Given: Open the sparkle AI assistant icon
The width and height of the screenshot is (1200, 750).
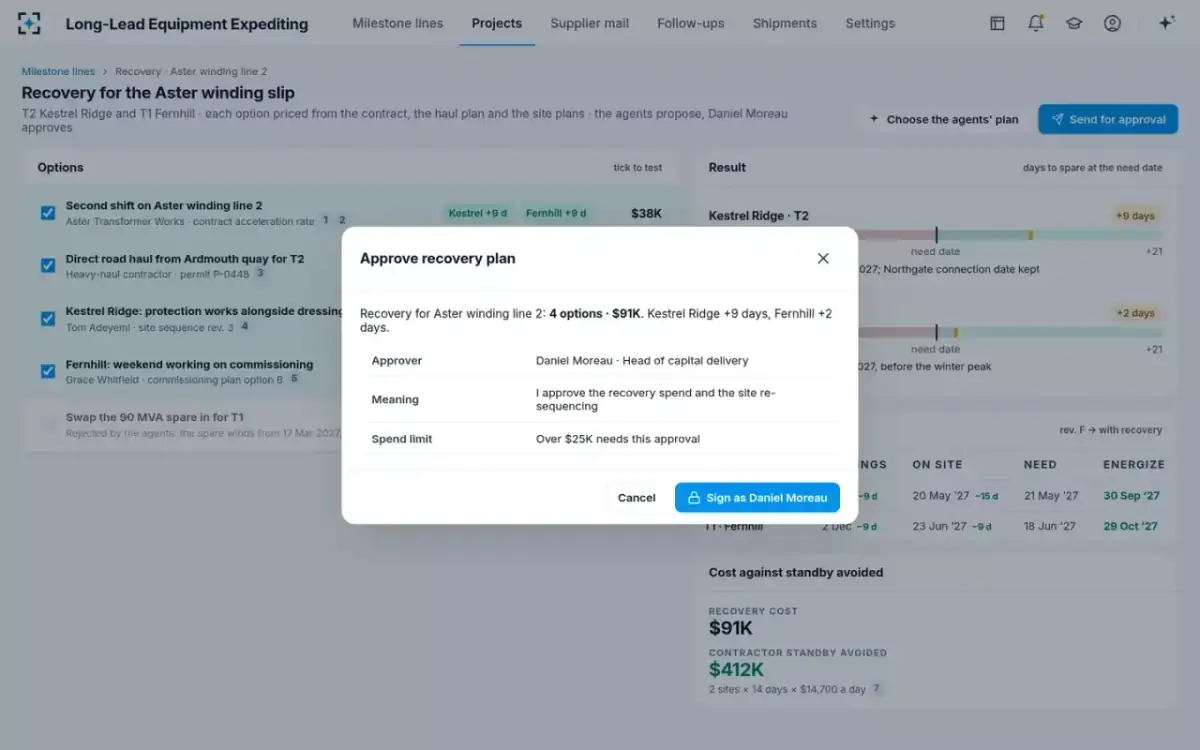Looking at the screenshot, I should pyautogui.click(x=1166, y=23).
